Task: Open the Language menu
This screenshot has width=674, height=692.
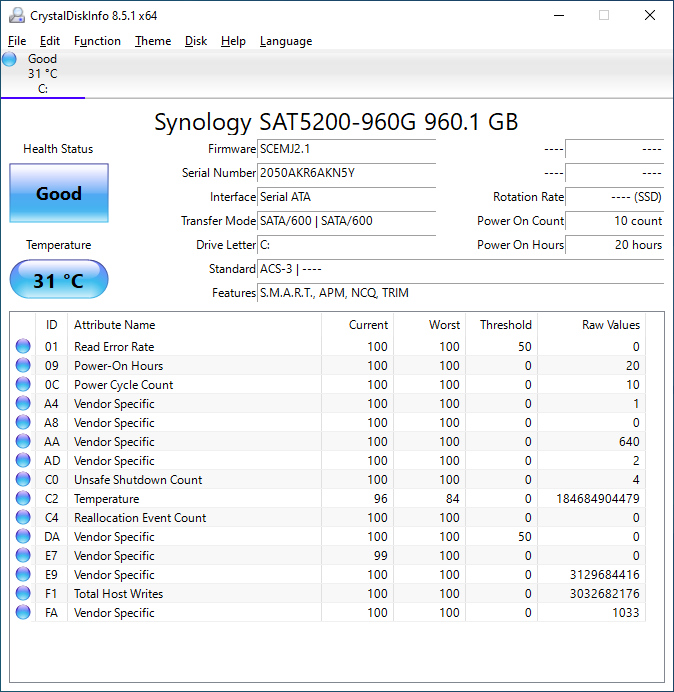Action: click(285, 41)
